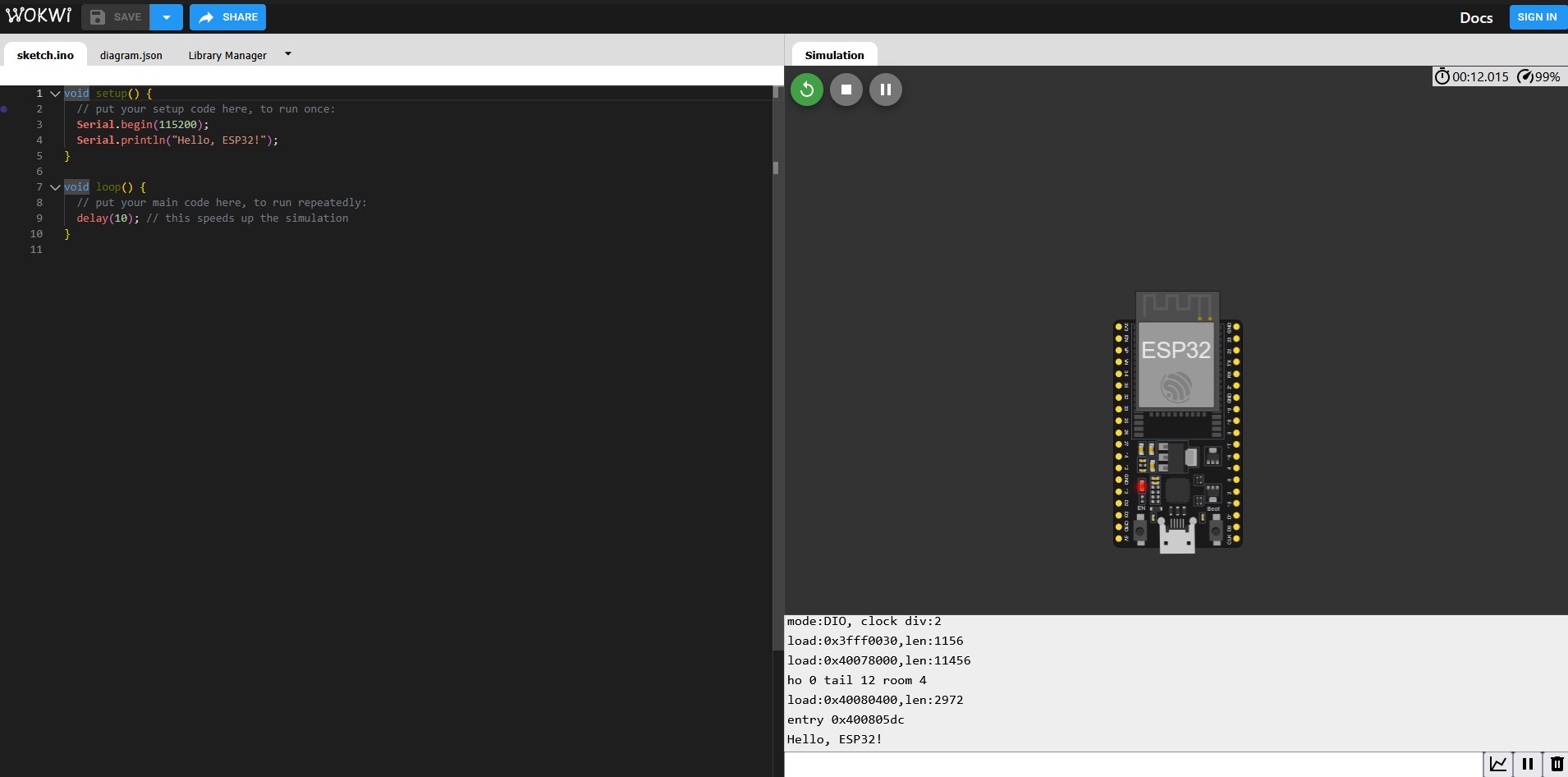Open the serial plotter chart icon

pyautogui.click(x=1498, y=764)
